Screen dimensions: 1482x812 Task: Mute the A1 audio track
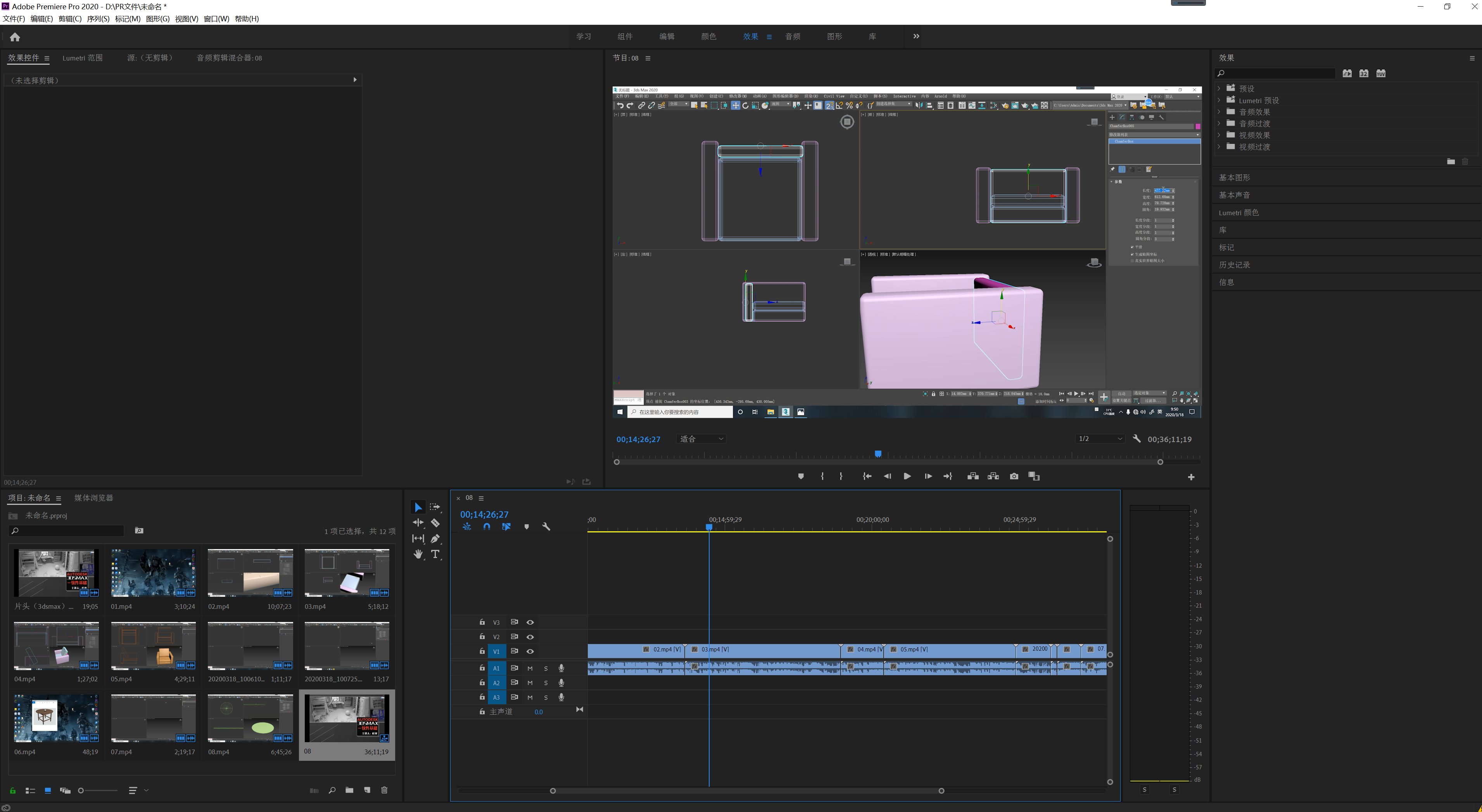click(x=530, y=668)
